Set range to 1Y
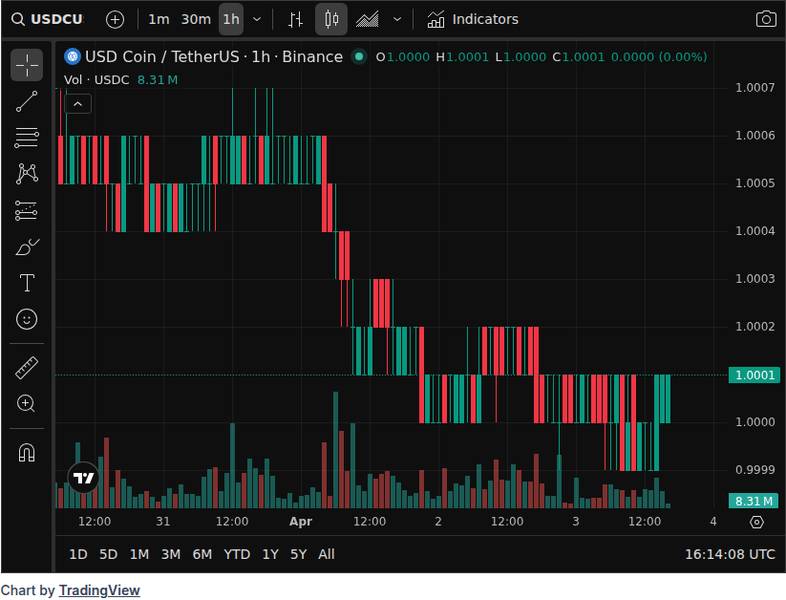This screenshot has width=786, height=600. [270, 554]
